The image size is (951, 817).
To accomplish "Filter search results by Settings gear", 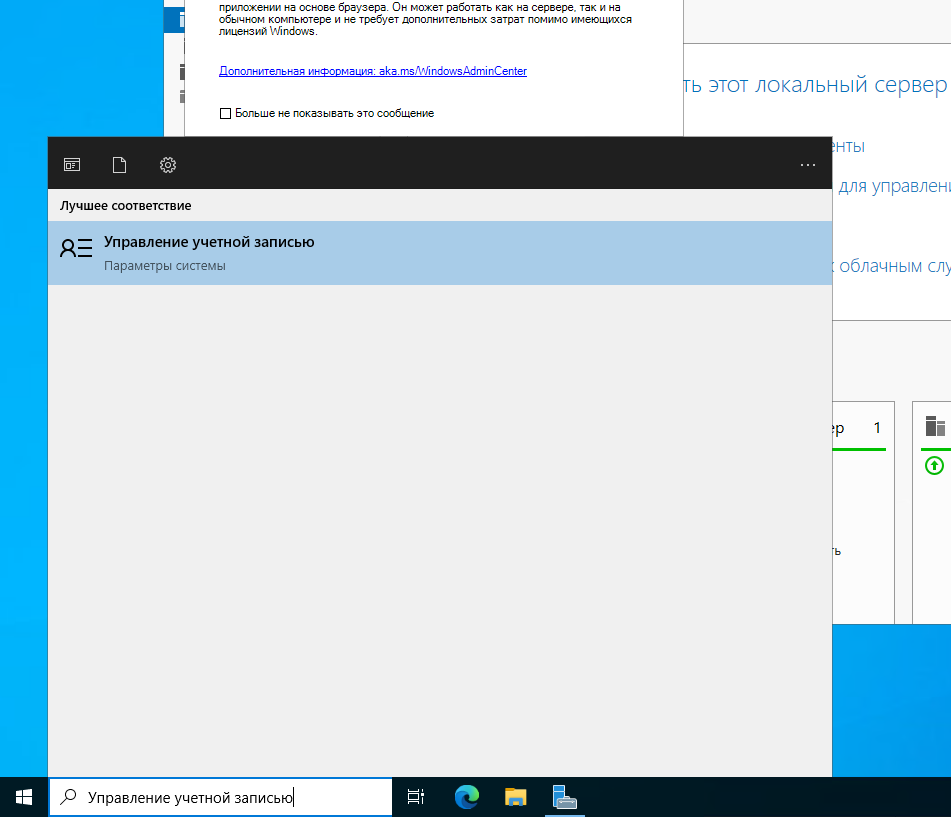I will tap(168, 165).
